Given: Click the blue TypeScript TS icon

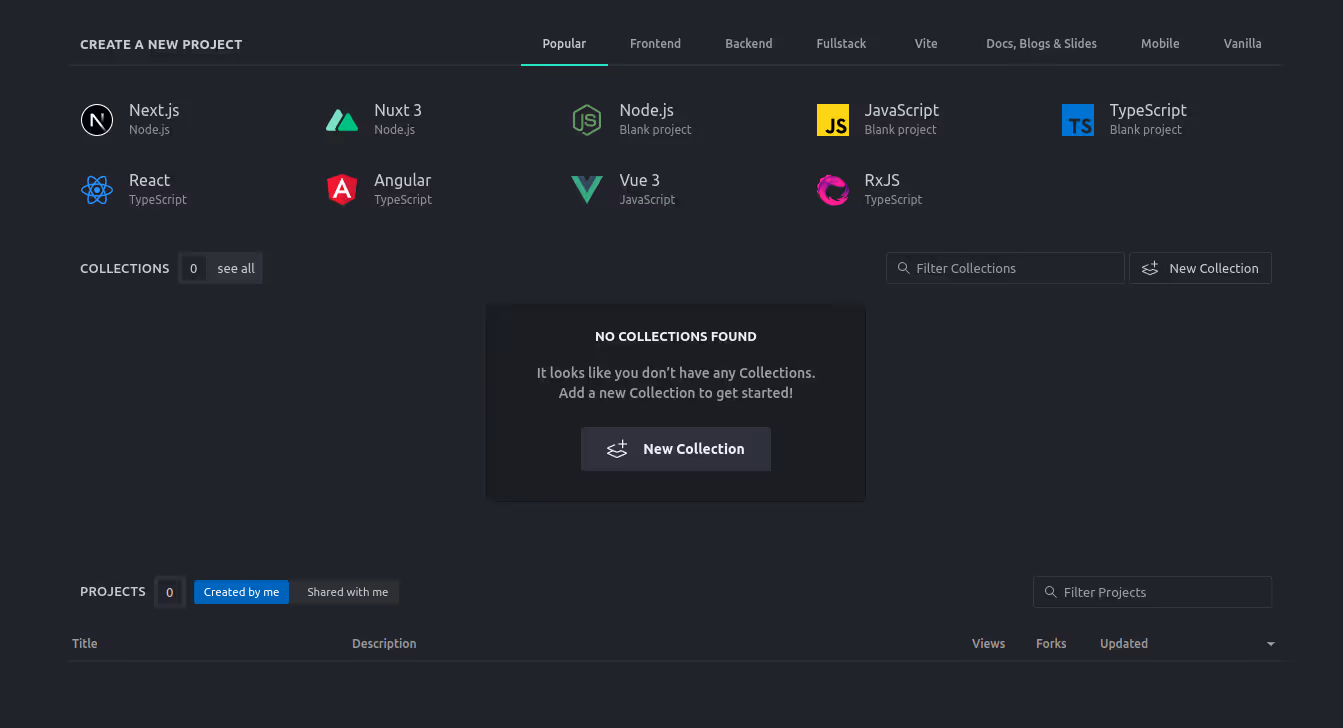Looking at the screenshot, I should [x=1078, y=120].
